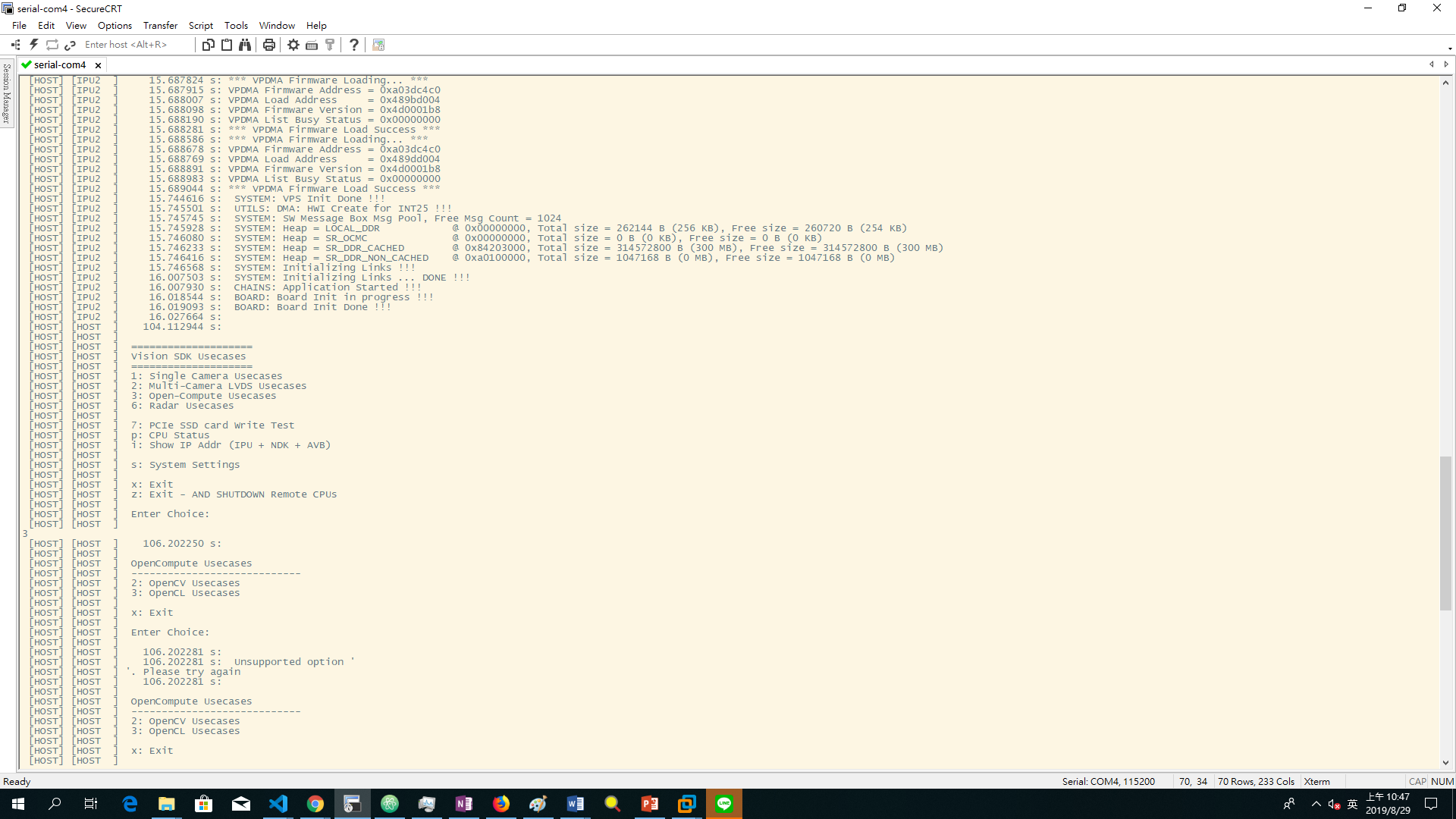1456x819 pixels.
Task: Open the Script menu
Action: [200, 25]
